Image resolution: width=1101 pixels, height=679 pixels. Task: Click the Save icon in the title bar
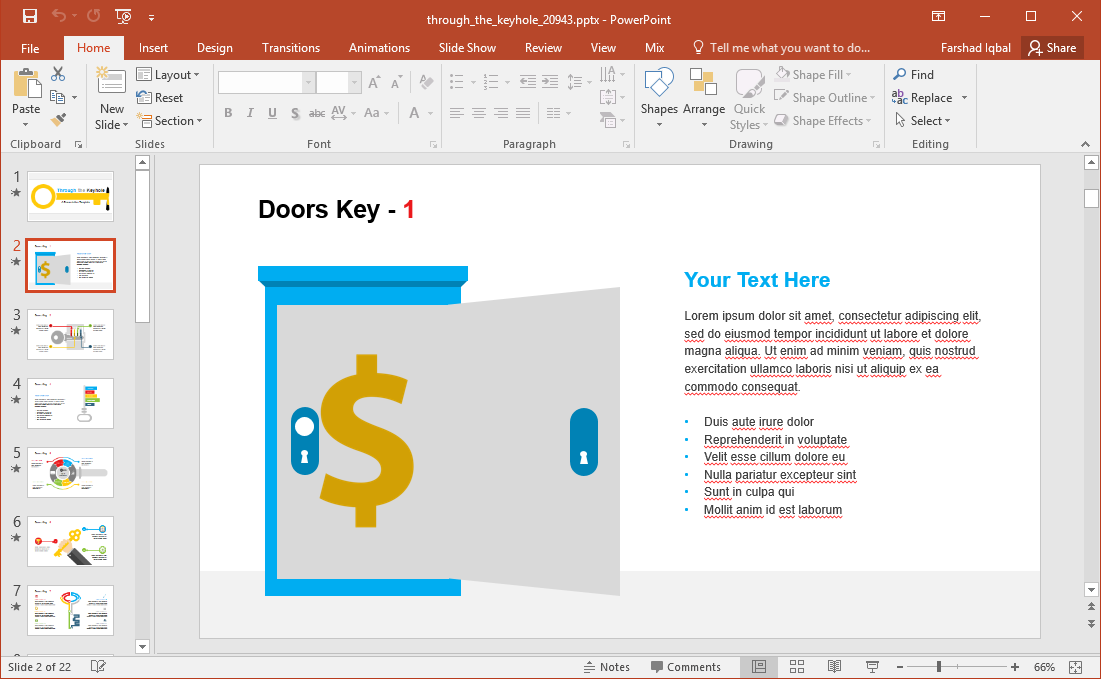(29, 16)
